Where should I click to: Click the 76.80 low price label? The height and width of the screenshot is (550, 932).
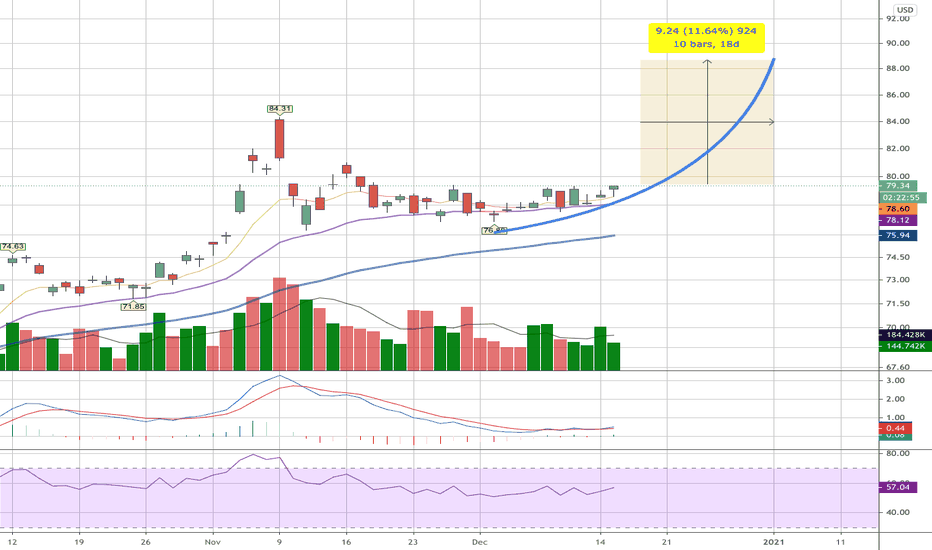tap(495, 230)
